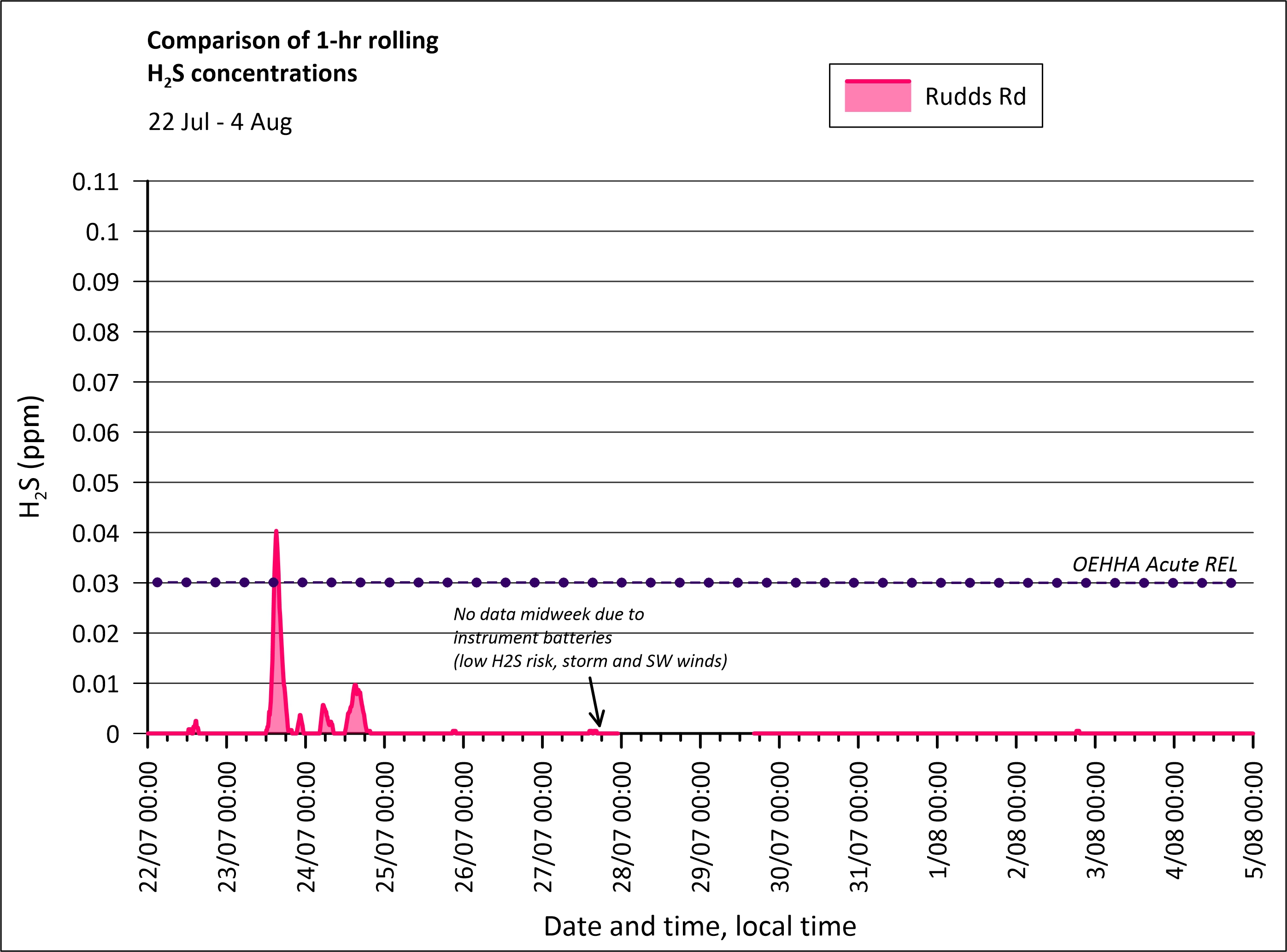Click the 28/07 00:00 x-axis label
1287x952 pixels.
click(622, 826)
